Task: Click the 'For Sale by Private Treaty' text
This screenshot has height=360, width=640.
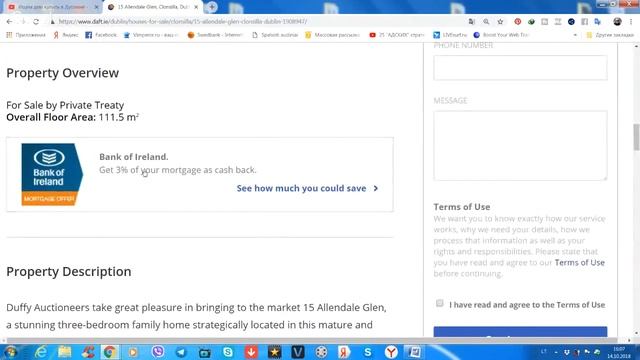Action: tap(65, 105)
